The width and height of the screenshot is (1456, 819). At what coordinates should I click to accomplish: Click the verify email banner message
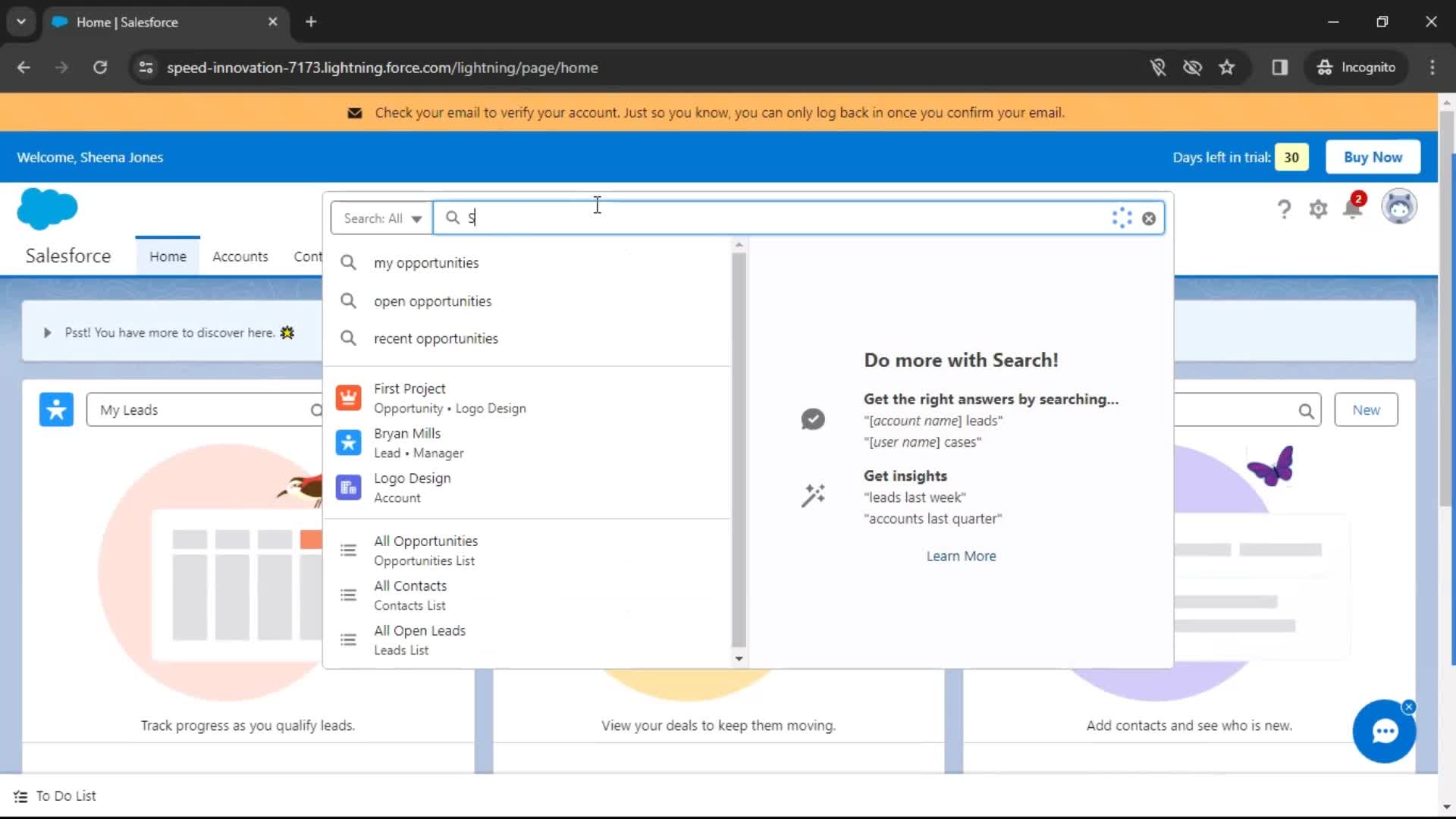coord(720,113)
